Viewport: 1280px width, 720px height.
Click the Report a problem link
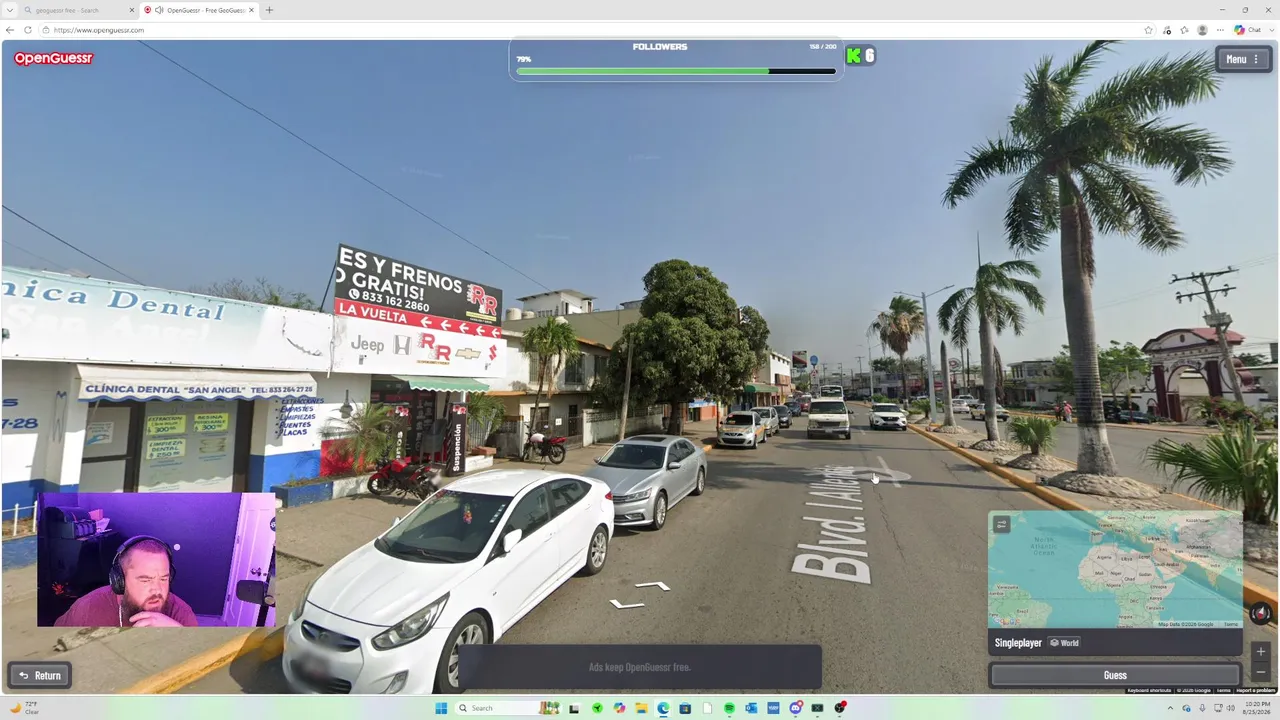pos(1256,690)
